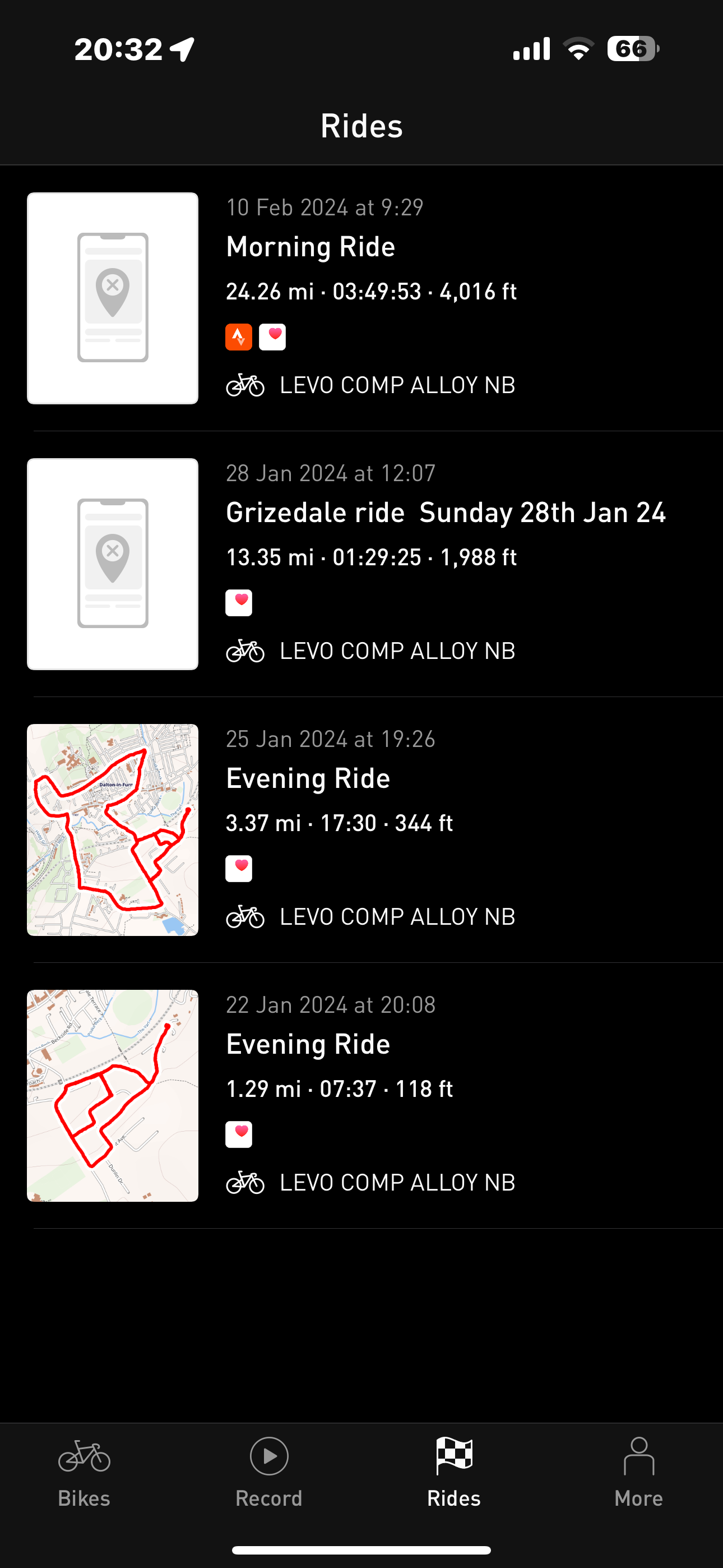The height and width of the screenshot is (1568, 723).
Task: Tap the Health icon on 25 Jan Evening Ride
Action: (x=239, y=869)
